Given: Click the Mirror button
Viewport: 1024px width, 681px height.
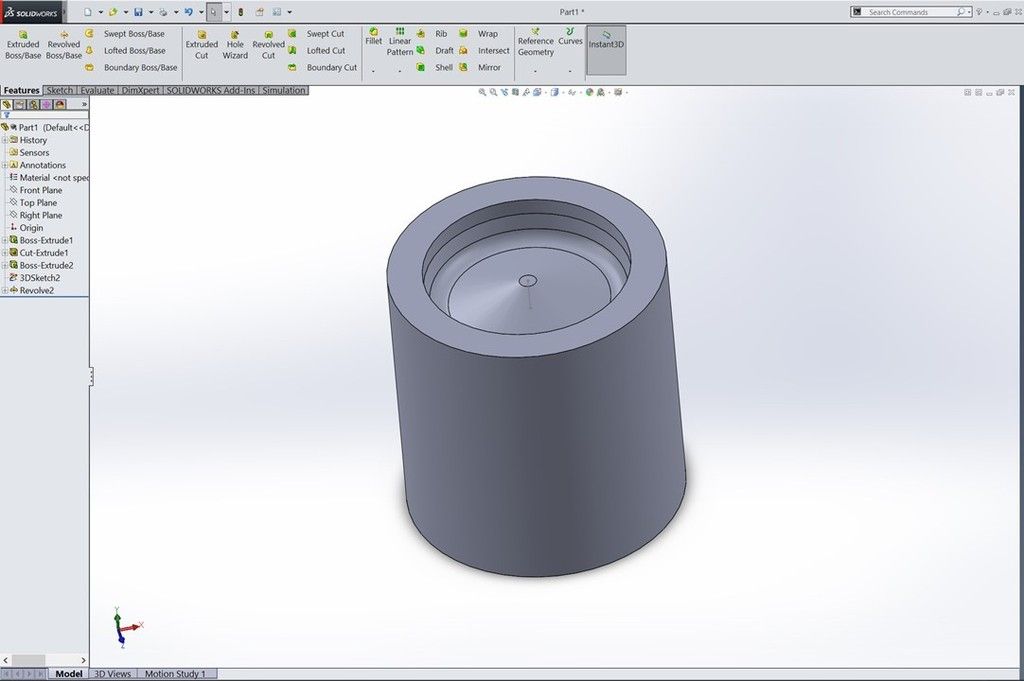Looking at the screenshot, I should pos(489,68).
